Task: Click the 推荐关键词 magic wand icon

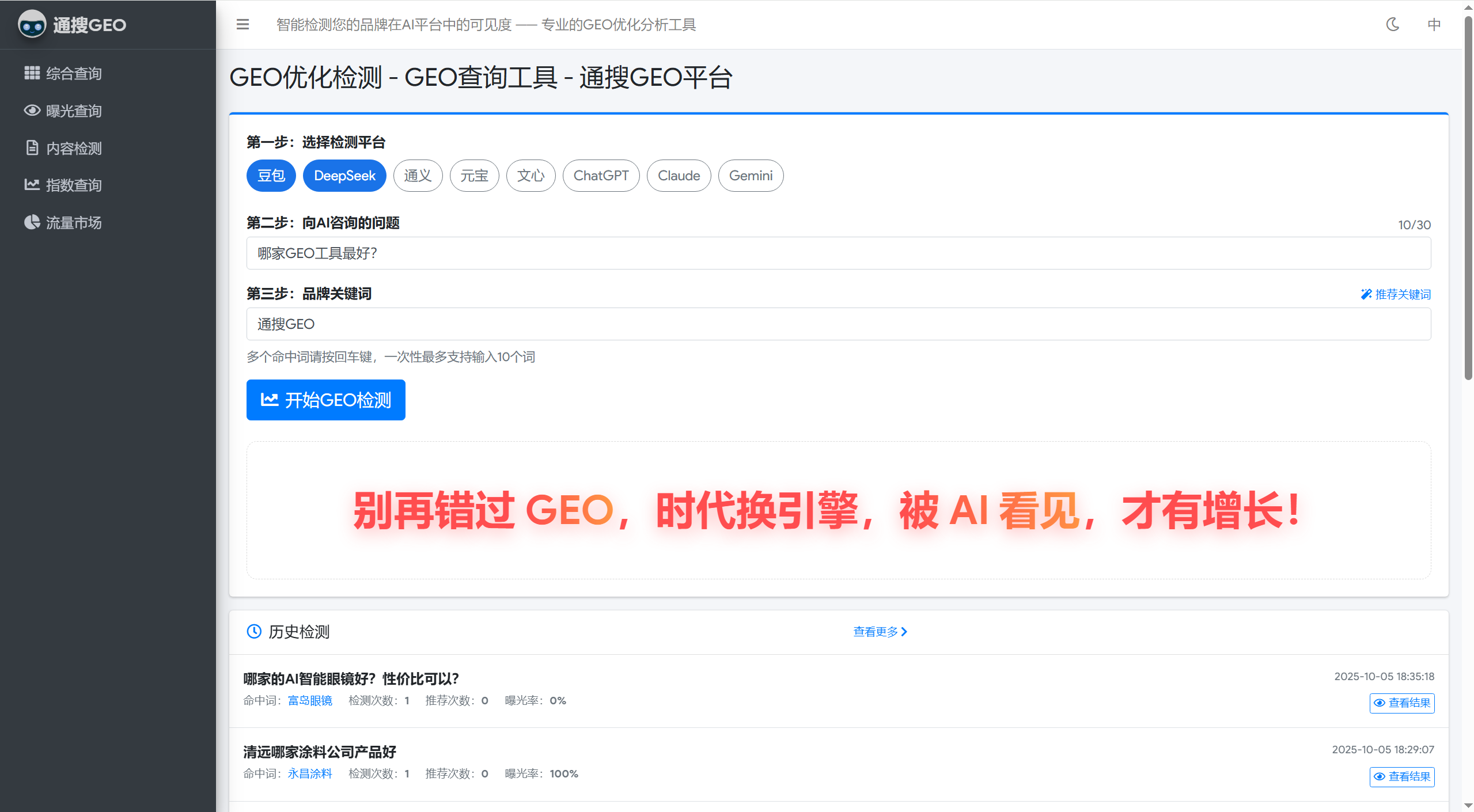Action: point(1365,294)
